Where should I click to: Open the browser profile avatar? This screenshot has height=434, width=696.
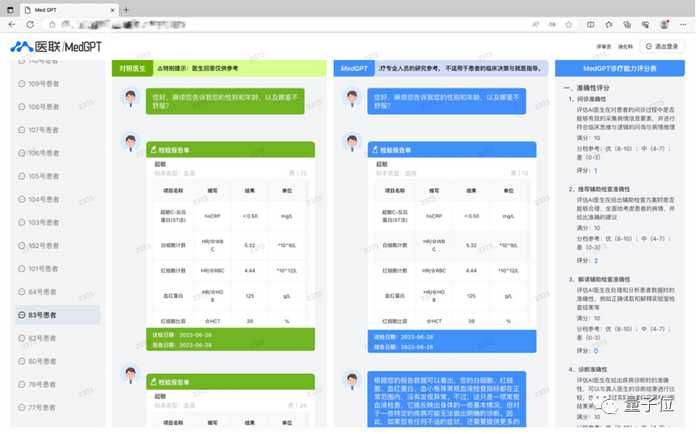tap(664, 24)
